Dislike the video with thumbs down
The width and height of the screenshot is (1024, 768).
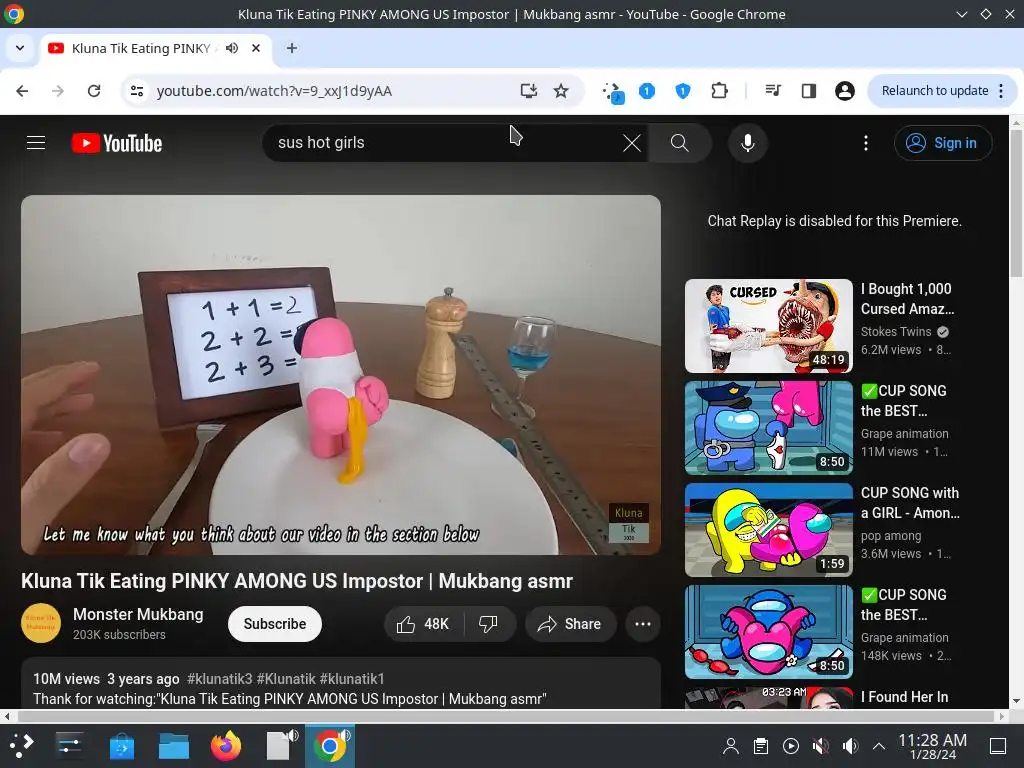point(488,624)
